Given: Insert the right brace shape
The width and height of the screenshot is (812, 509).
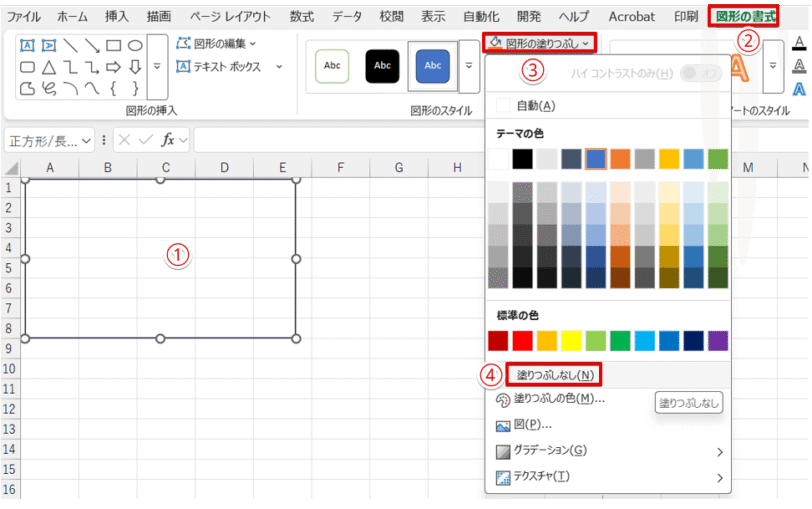Looking at the screenshot, I should coord(135,89).
